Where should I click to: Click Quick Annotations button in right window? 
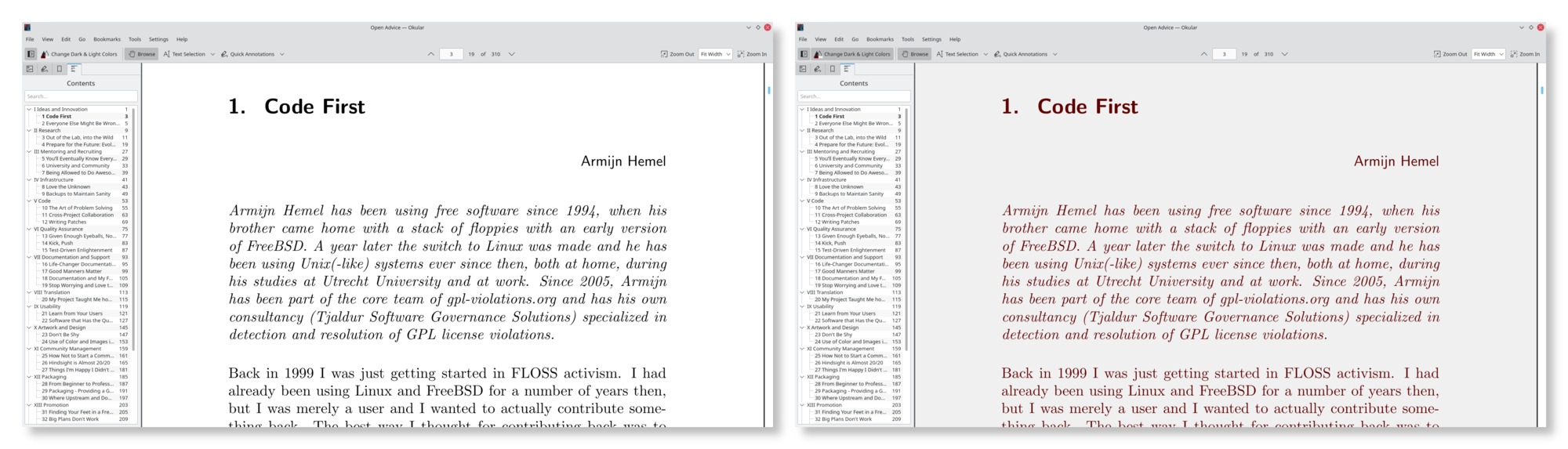click(x=1021, y=54)
